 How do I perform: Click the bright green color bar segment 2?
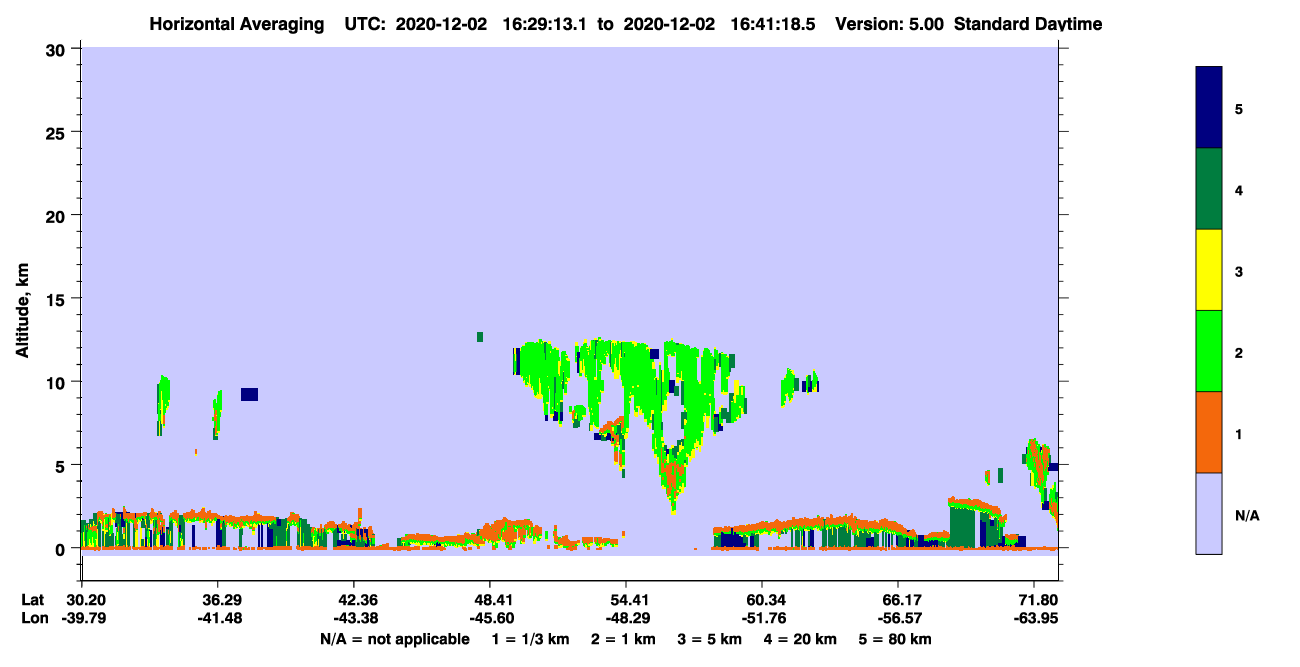pyautogui.click(x=1208, y=351)
